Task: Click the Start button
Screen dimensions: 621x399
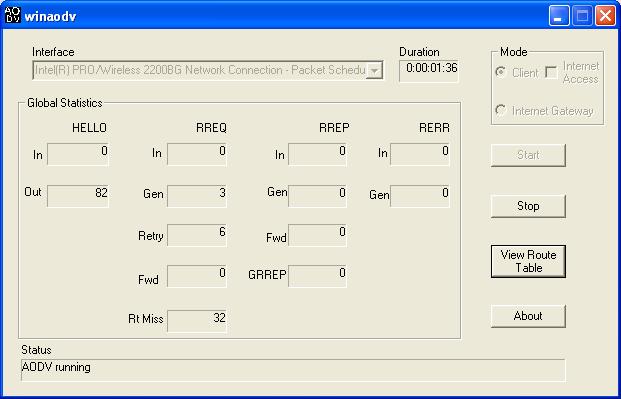Action: pyautogui.click(x=528, y=155)
